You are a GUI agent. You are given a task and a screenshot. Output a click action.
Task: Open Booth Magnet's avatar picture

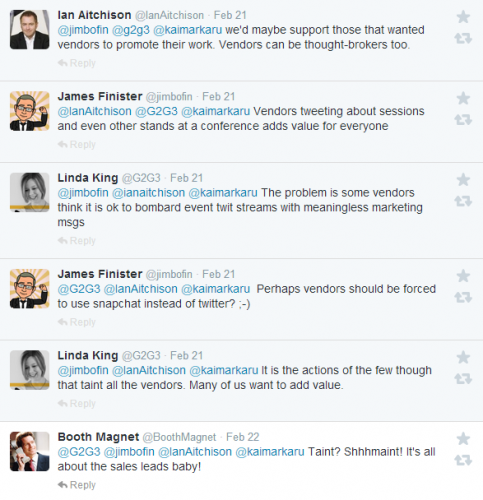point(30,451)
